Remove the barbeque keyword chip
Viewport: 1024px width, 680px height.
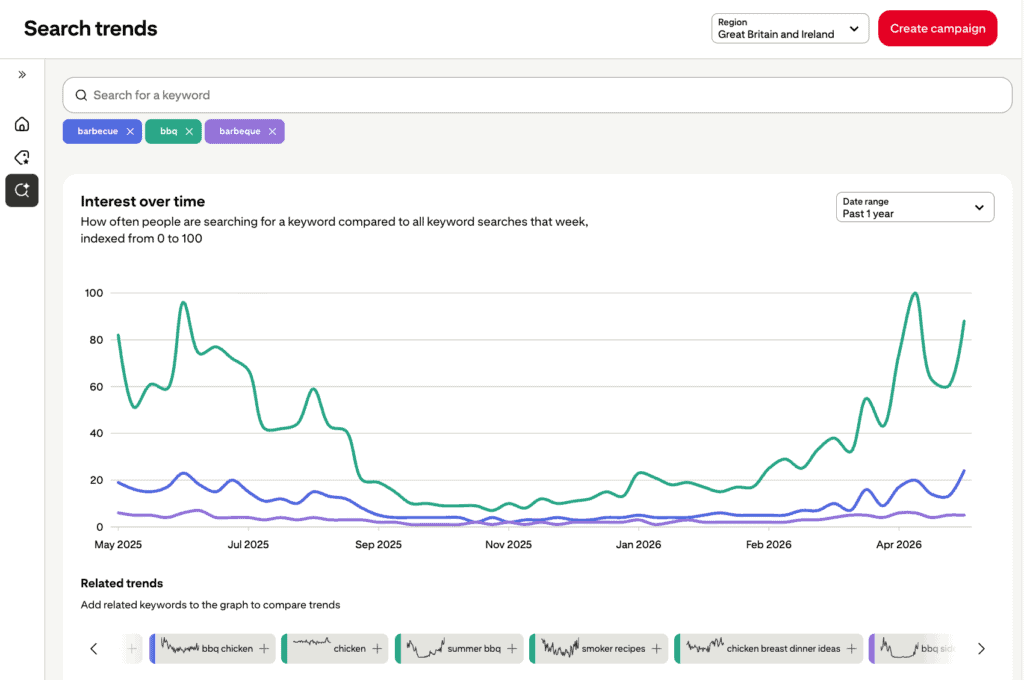tap(272, 131)
